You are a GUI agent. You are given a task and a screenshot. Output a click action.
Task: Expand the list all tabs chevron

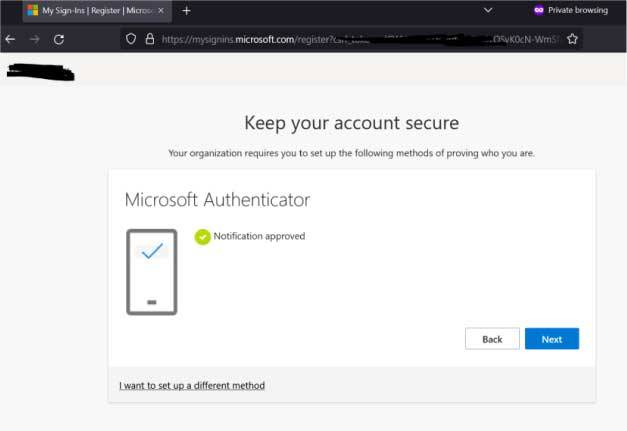487,10
